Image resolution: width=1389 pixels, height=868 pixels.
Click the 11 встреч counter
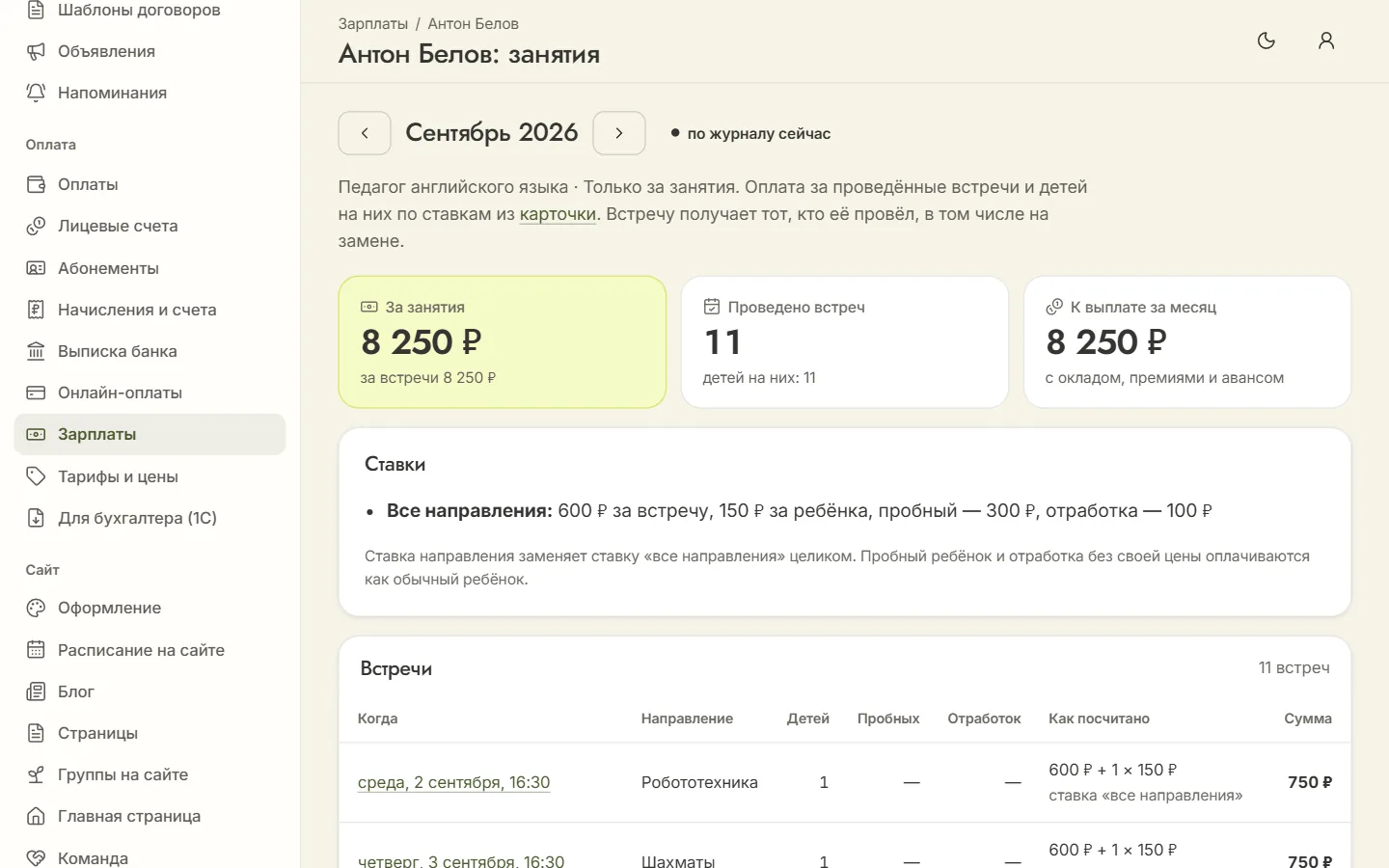tap(1294, 667)
